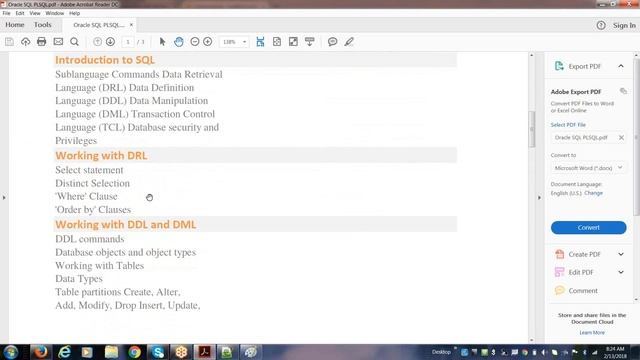Click the Fit one full page icon
This screenshot has width=640, height=360.
(277, 42)
